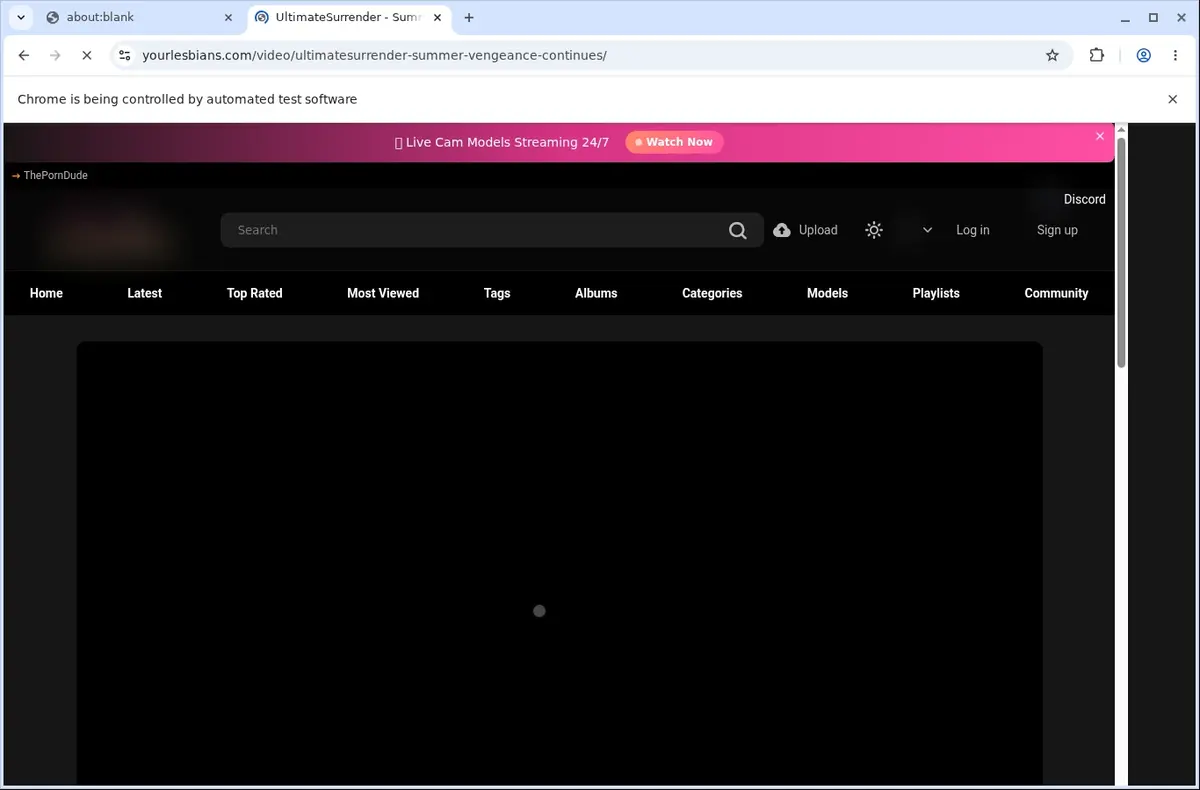The width and height of the screenshot is (1200, 790).
Task: Expand the language dropdown chevron
Action: (927, 230)
